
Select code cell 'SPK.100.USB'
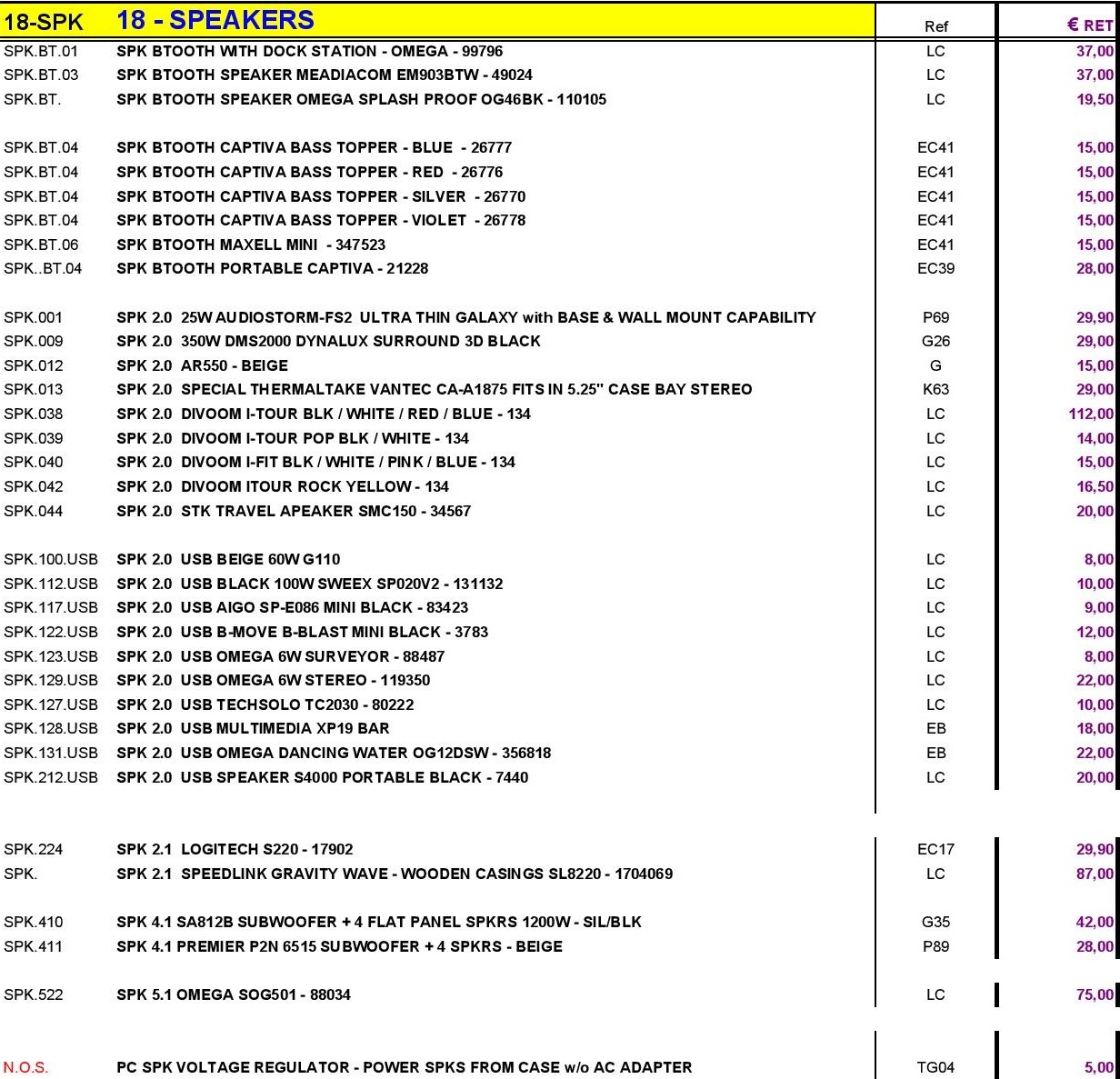click(x=51, y=559)
